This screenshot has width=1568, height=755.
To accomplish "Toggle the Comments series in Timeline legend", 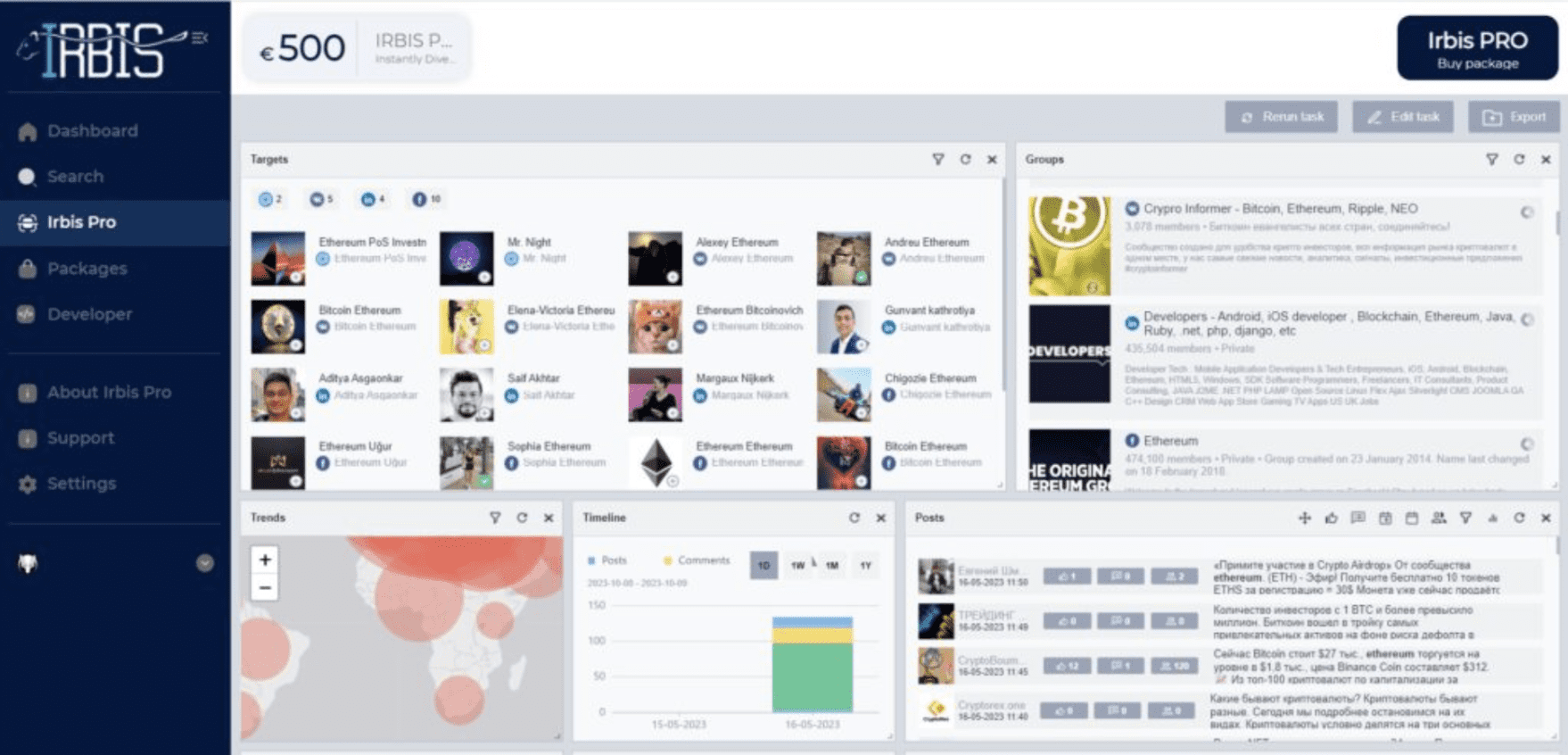I will pyautogui.click(x=697, y=560).
